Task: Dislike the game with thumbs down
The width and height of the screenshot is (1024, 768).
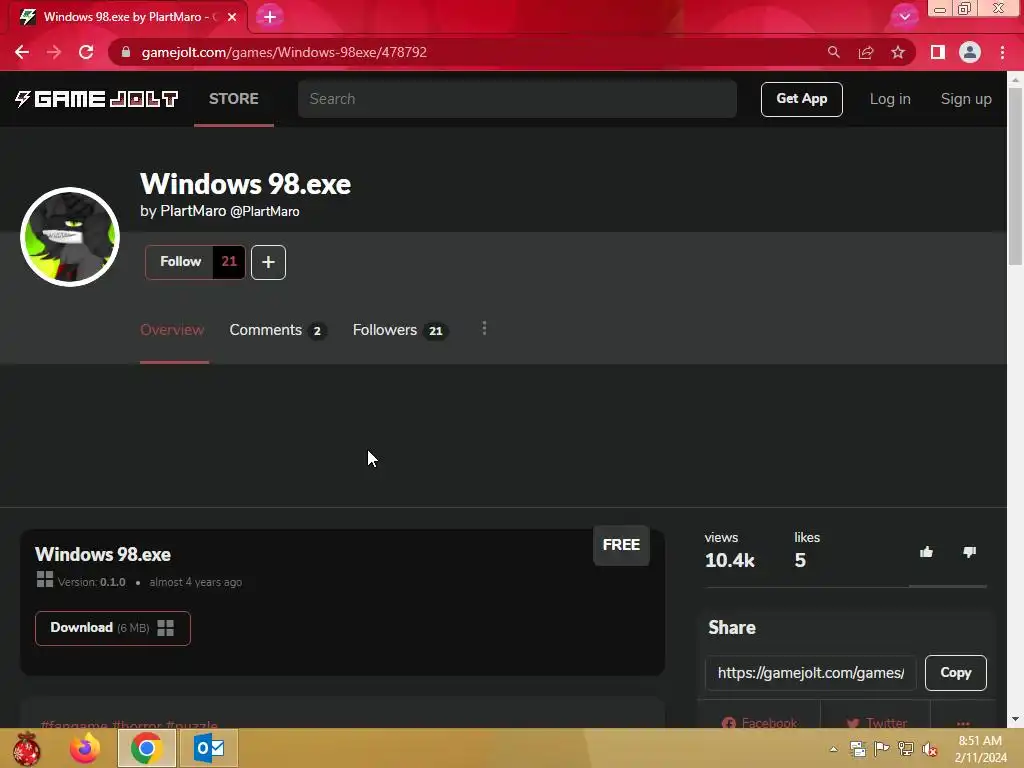Action: click(x=969, y=552)
